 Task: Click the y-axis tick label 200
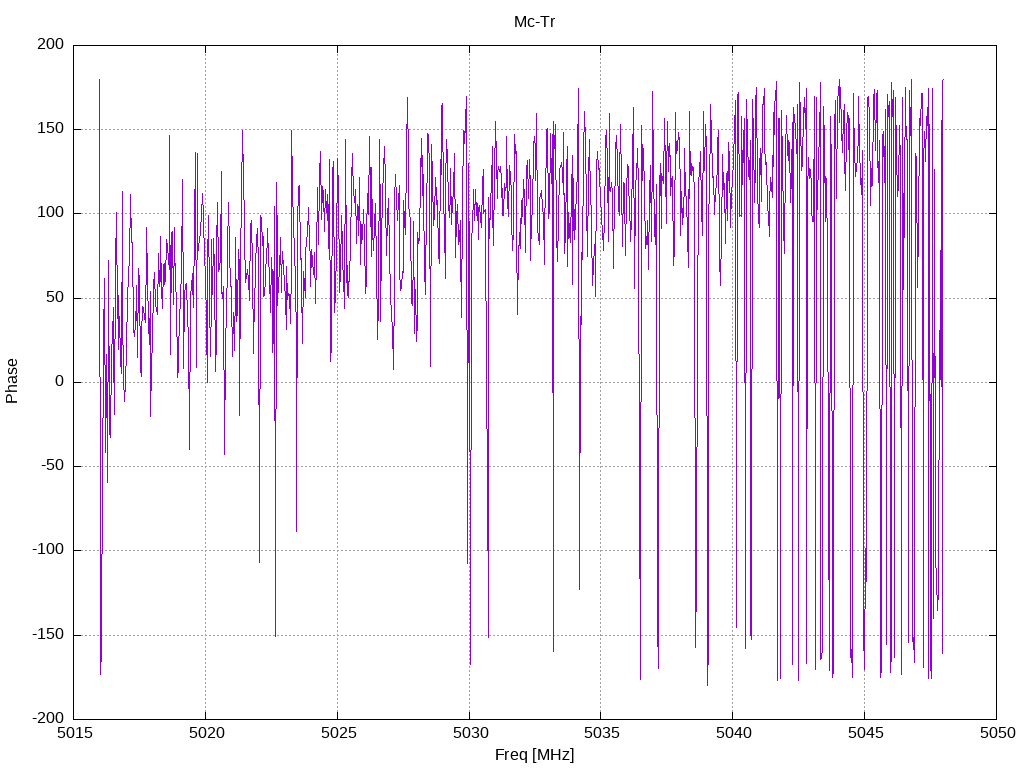pyautogui.click(x=51, y=44)
